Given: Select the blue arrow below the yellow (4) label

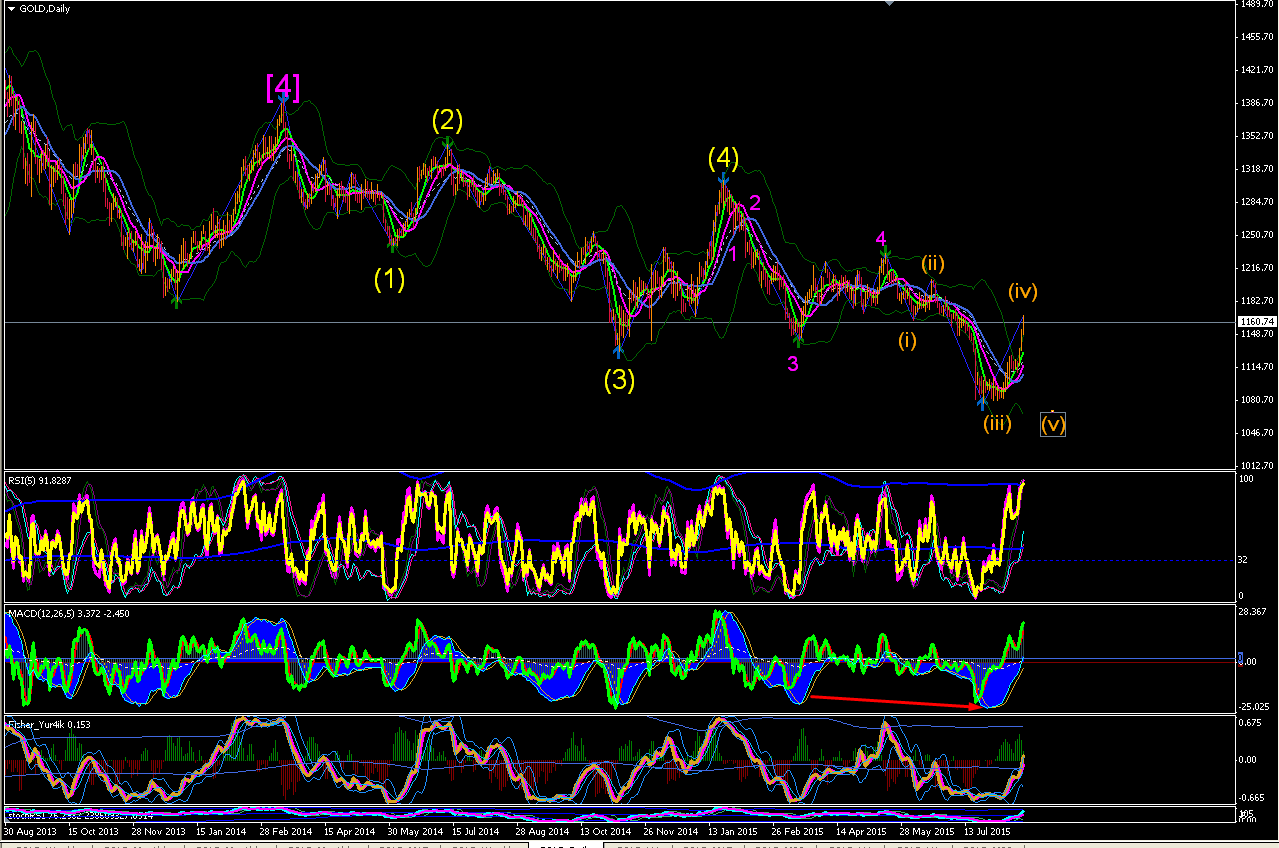Looking at the screenshot, I should [722, 180].
